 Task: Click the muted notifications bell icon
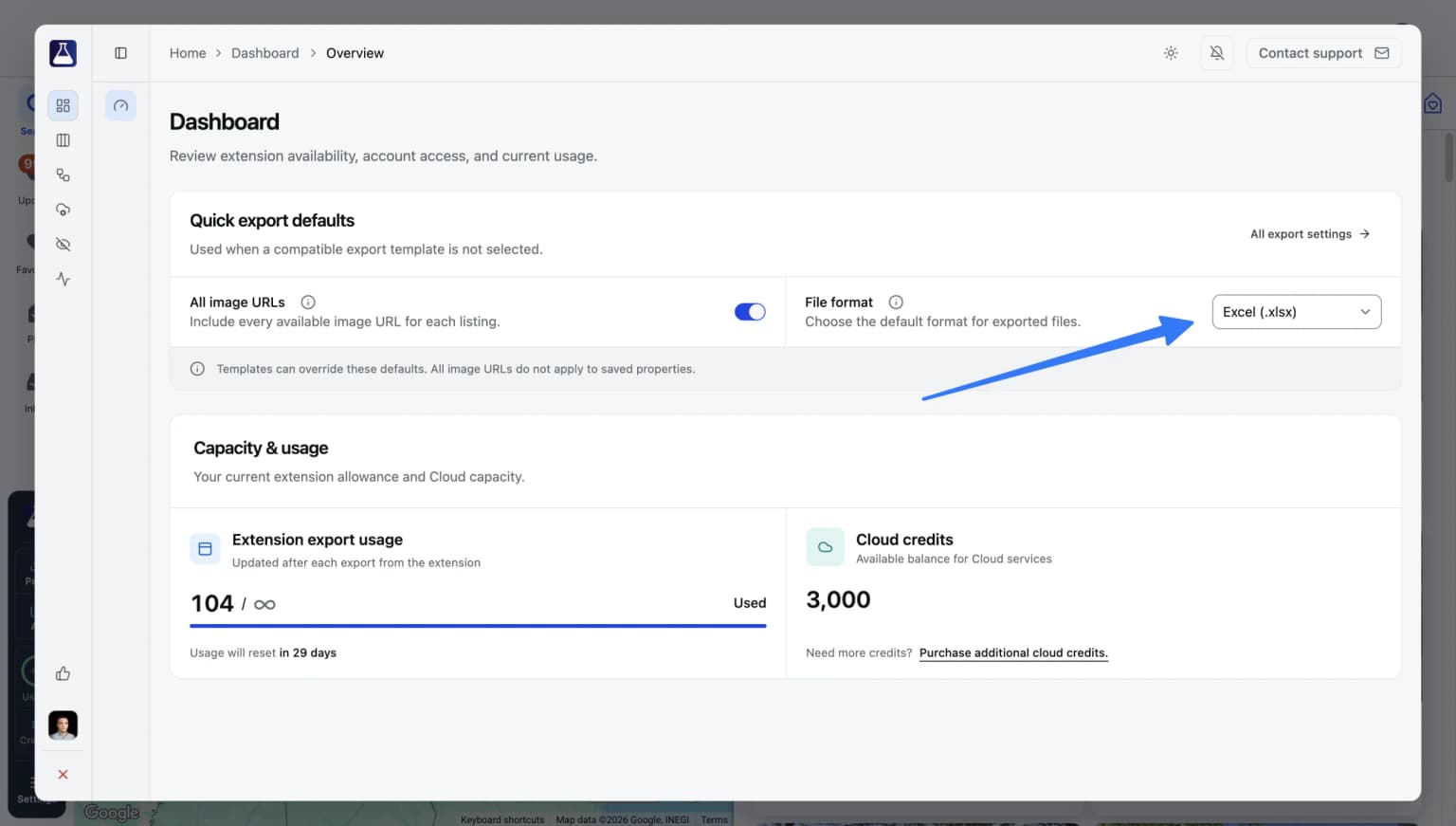pos(1217,53)
